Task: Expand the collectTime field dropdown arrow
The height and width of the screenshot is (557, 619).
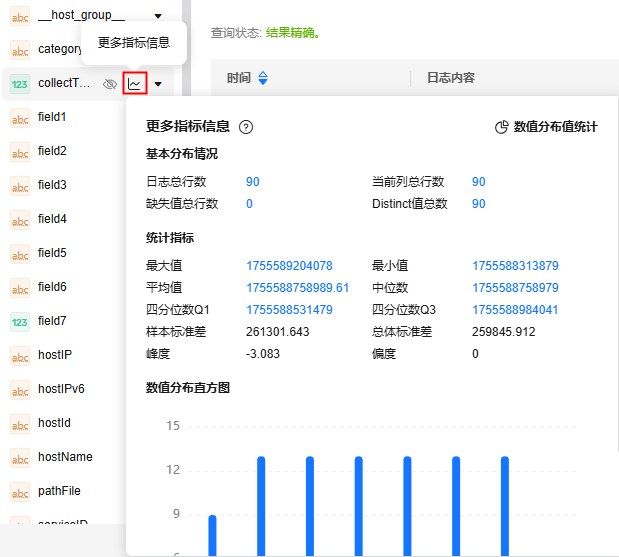Action: coord(158,84)
